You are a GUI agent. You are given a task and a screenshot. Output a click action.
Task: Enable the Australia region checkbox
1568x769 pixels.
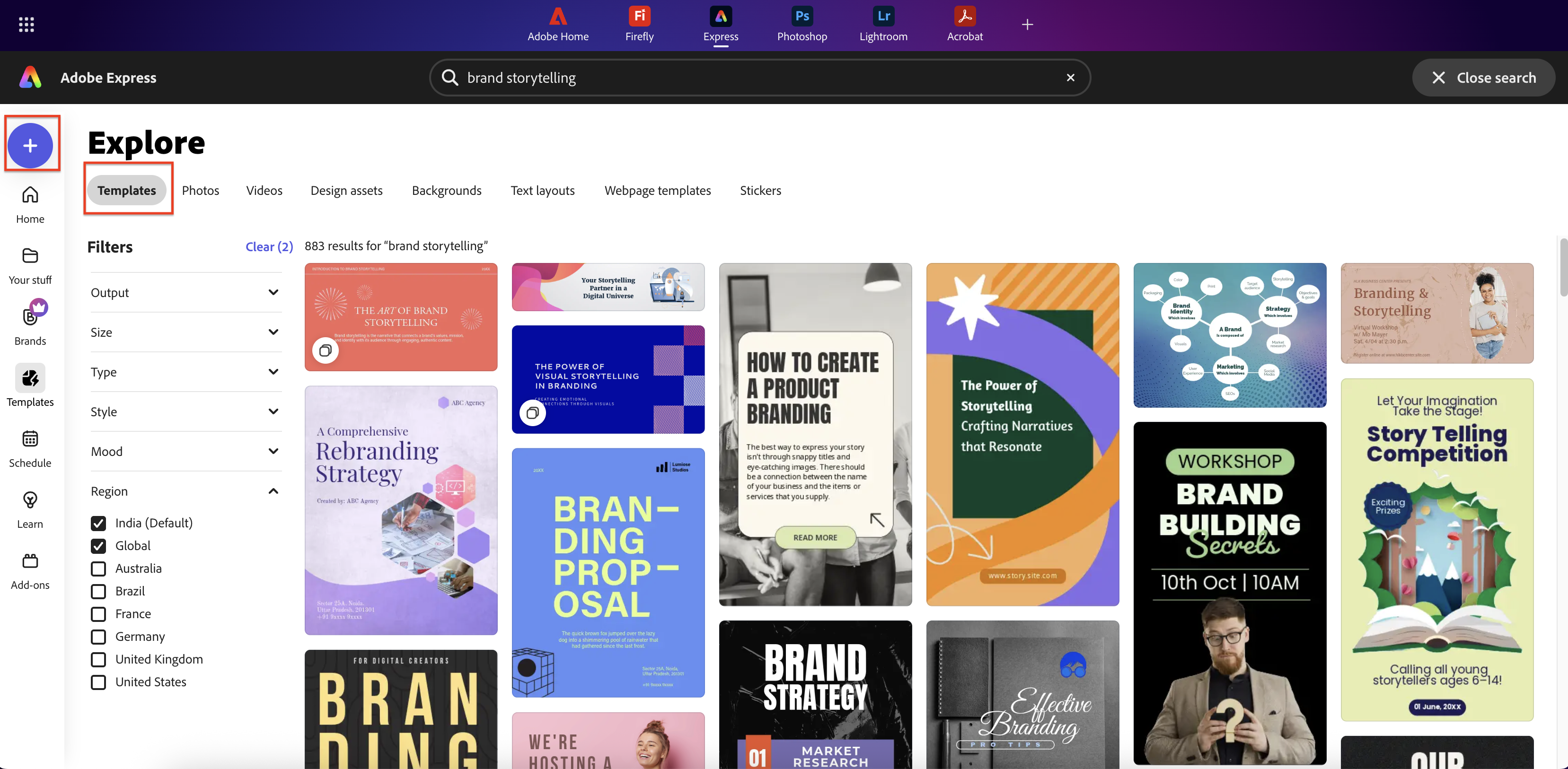coord(98,568)
